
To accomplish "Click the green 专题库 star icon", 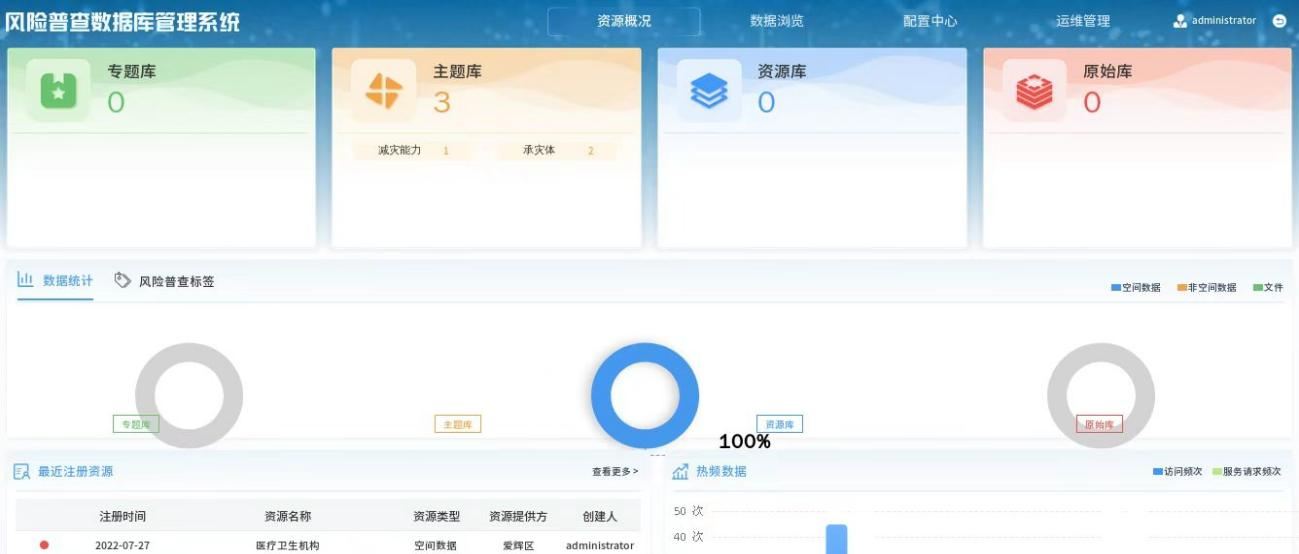I will click(58, 91).
